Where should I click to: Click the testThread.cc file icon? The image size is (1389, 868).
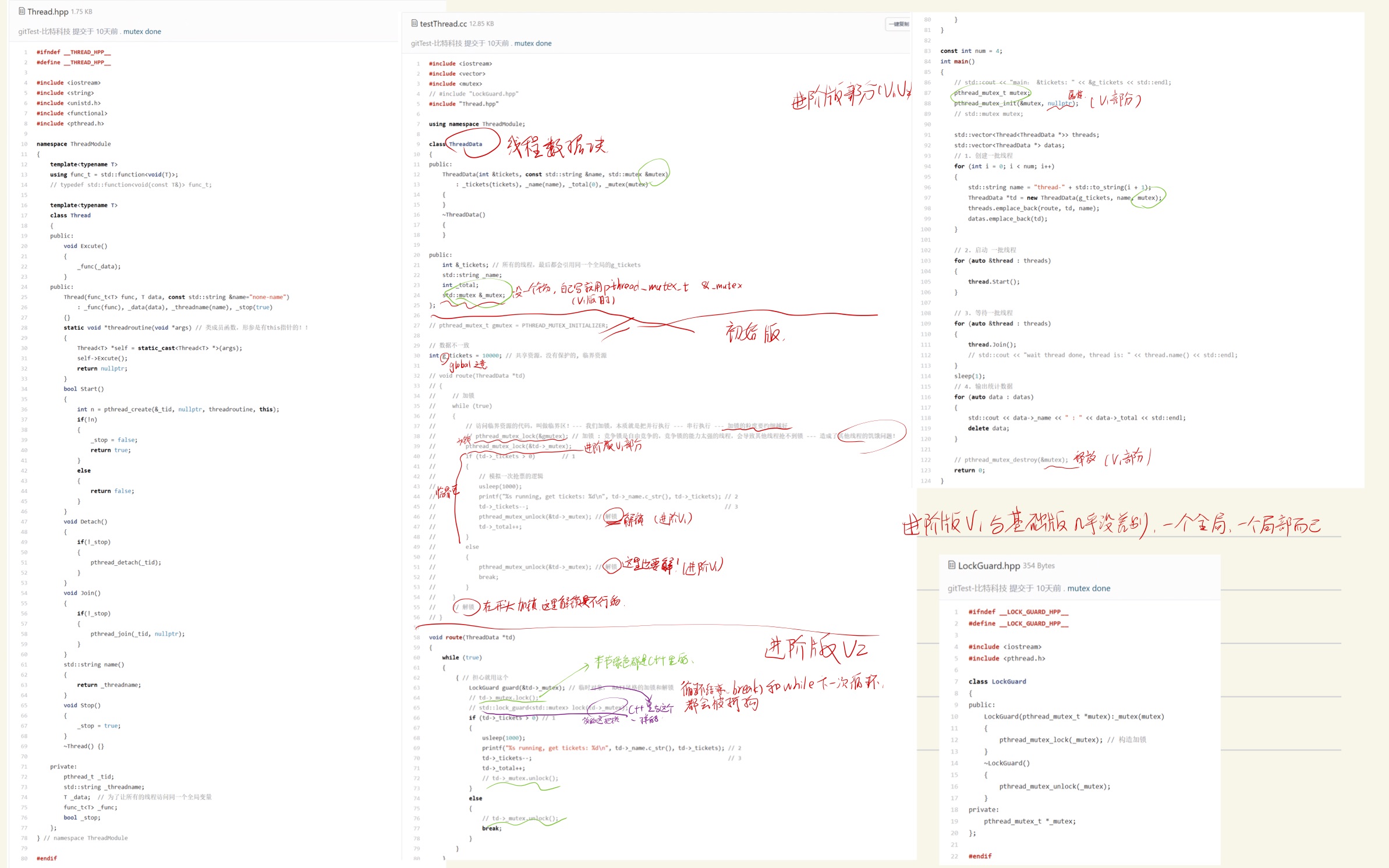pyautogui.click(x=414, y=23)
